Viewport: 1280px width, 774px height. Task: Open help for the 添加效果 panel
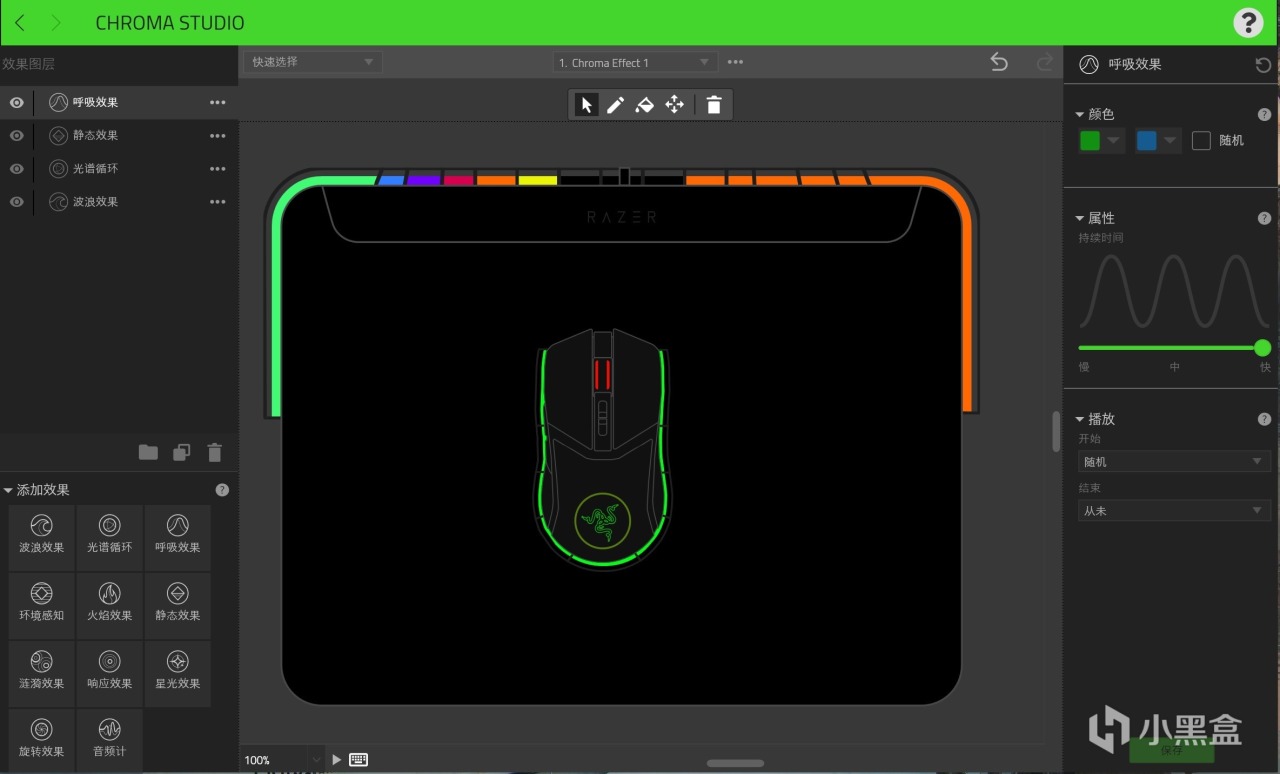pyautogui.click(x=222, y=490)
